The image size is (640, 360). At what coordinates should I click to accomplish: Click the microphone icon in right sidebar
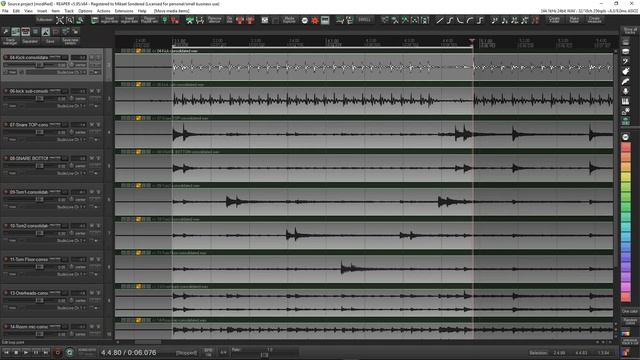point(625,91)
